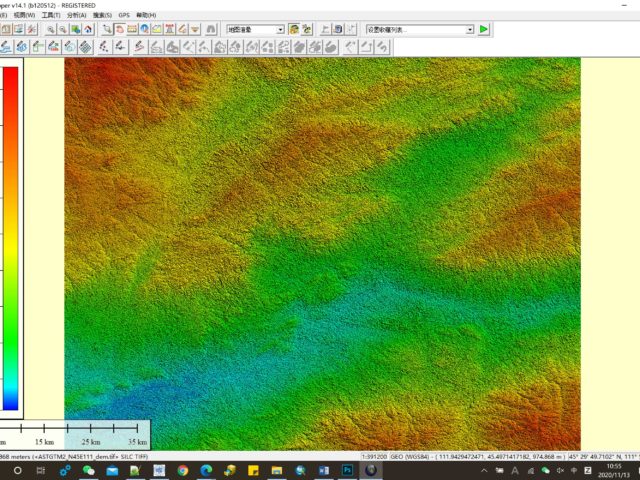The height and width of the screenshot is (480, 640).
Task: Open Photoshop from the taskbar
Action: pos(346,469)
